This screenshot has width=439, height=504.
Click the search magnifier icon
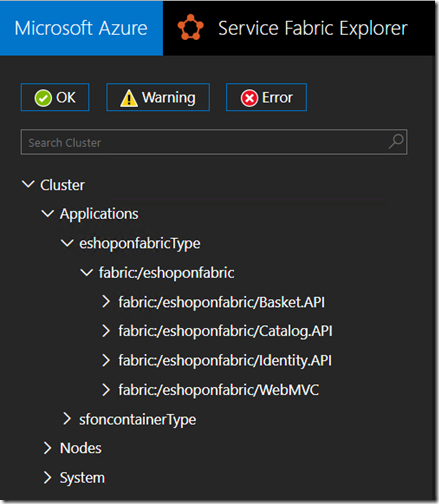(396, 142)
